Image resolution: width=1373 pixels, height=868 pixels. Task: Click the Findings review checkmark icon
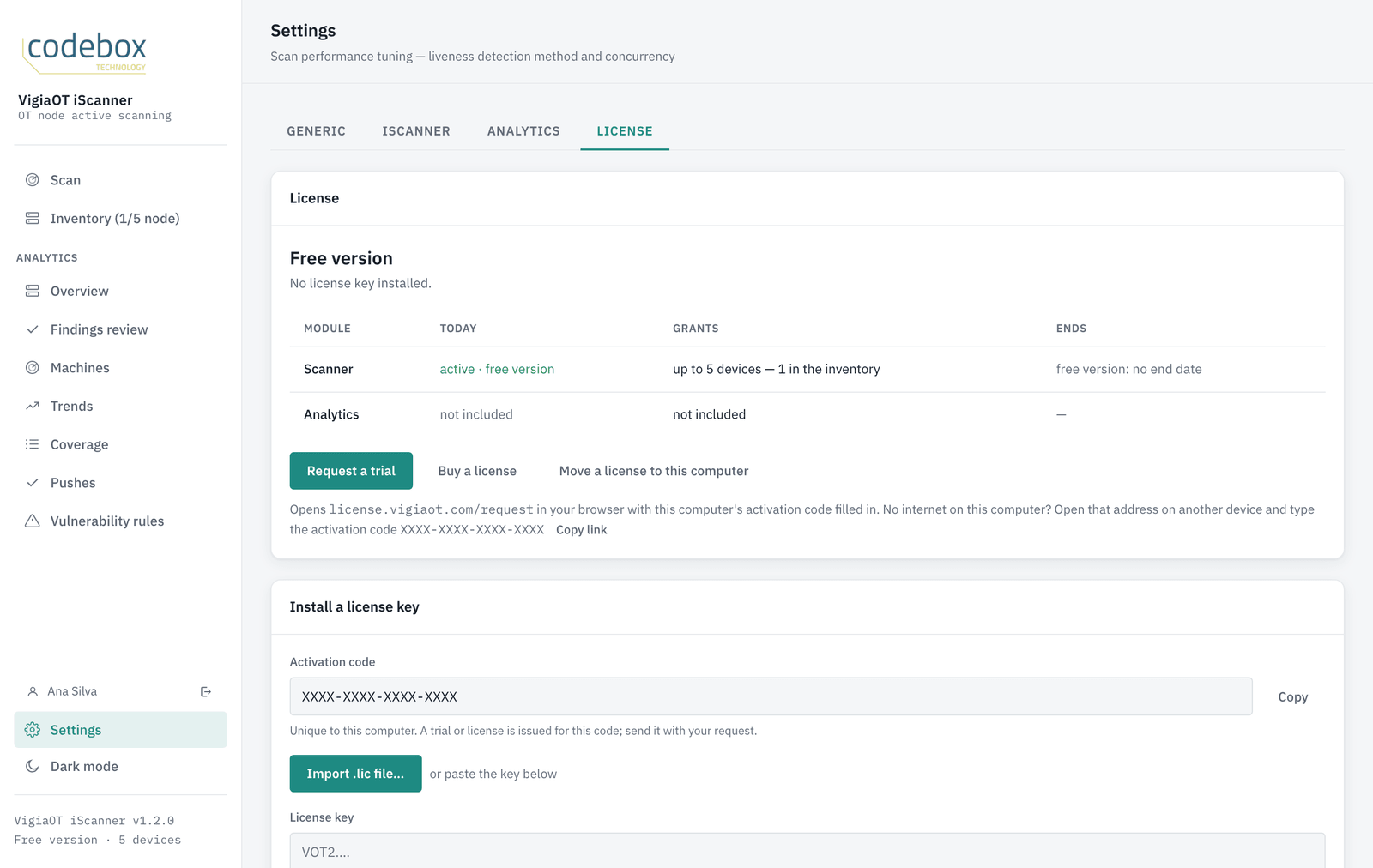click(33, 329)
